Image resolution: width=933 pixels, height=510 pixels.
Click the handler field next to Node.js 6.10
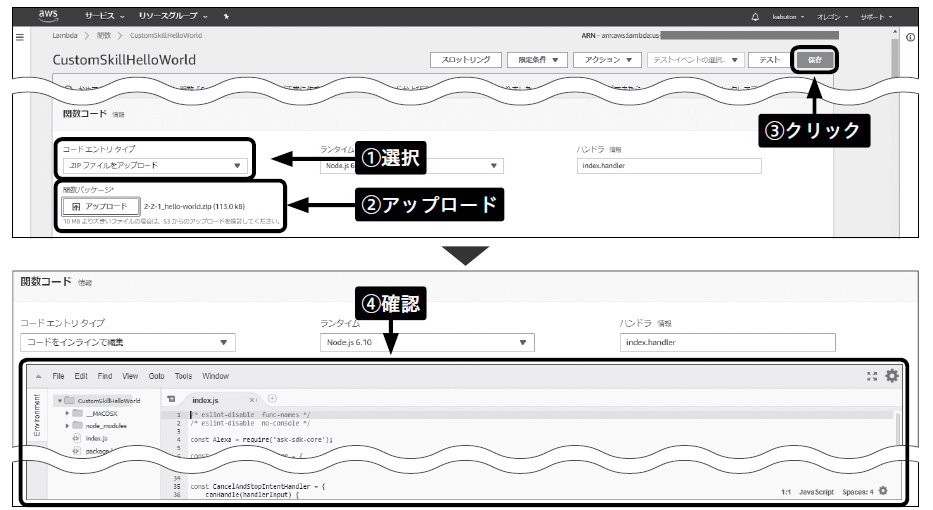[728, 342]
